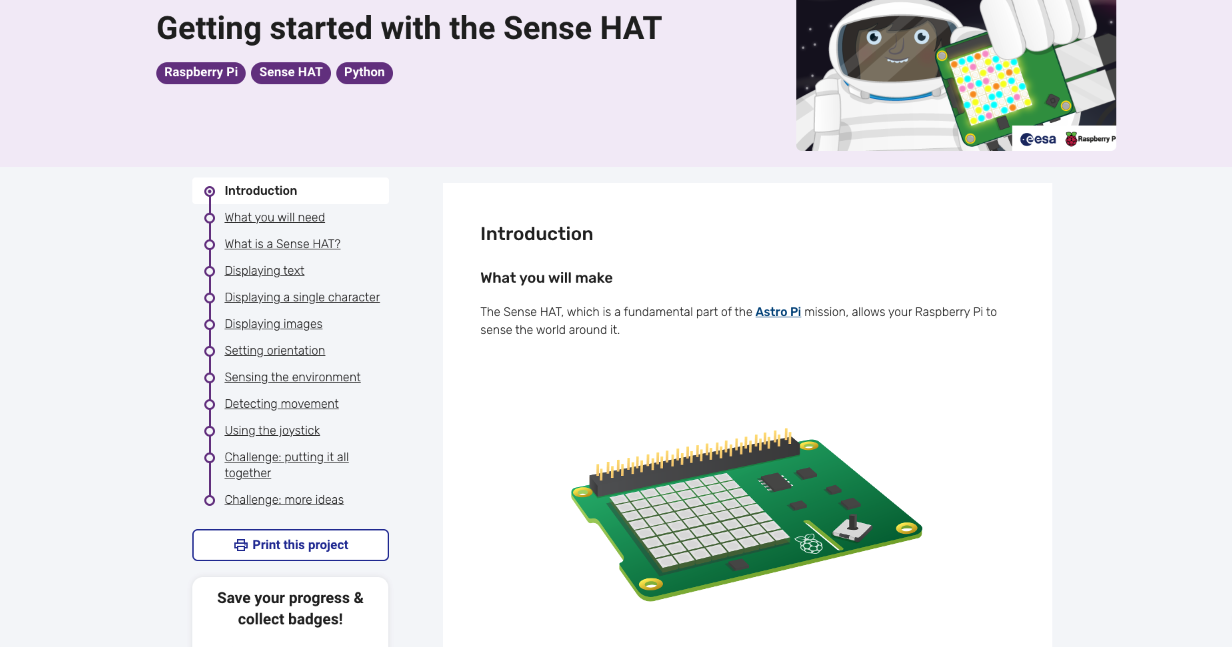Click the Raspberry Pi topic tag
This screenshot has width=1232, height=647.
(200, 72)
